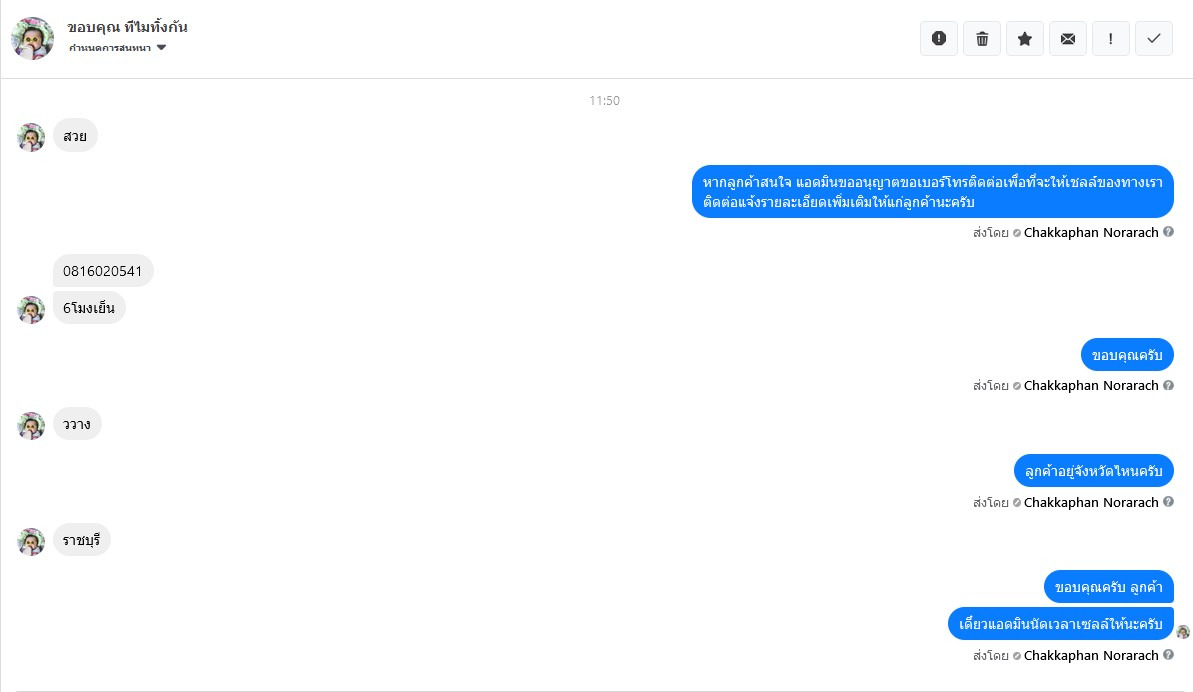Select the phone number 0816020541 message
This screenshot has width=1193, height=692.
pyautogui.click(x=103, y=271)
